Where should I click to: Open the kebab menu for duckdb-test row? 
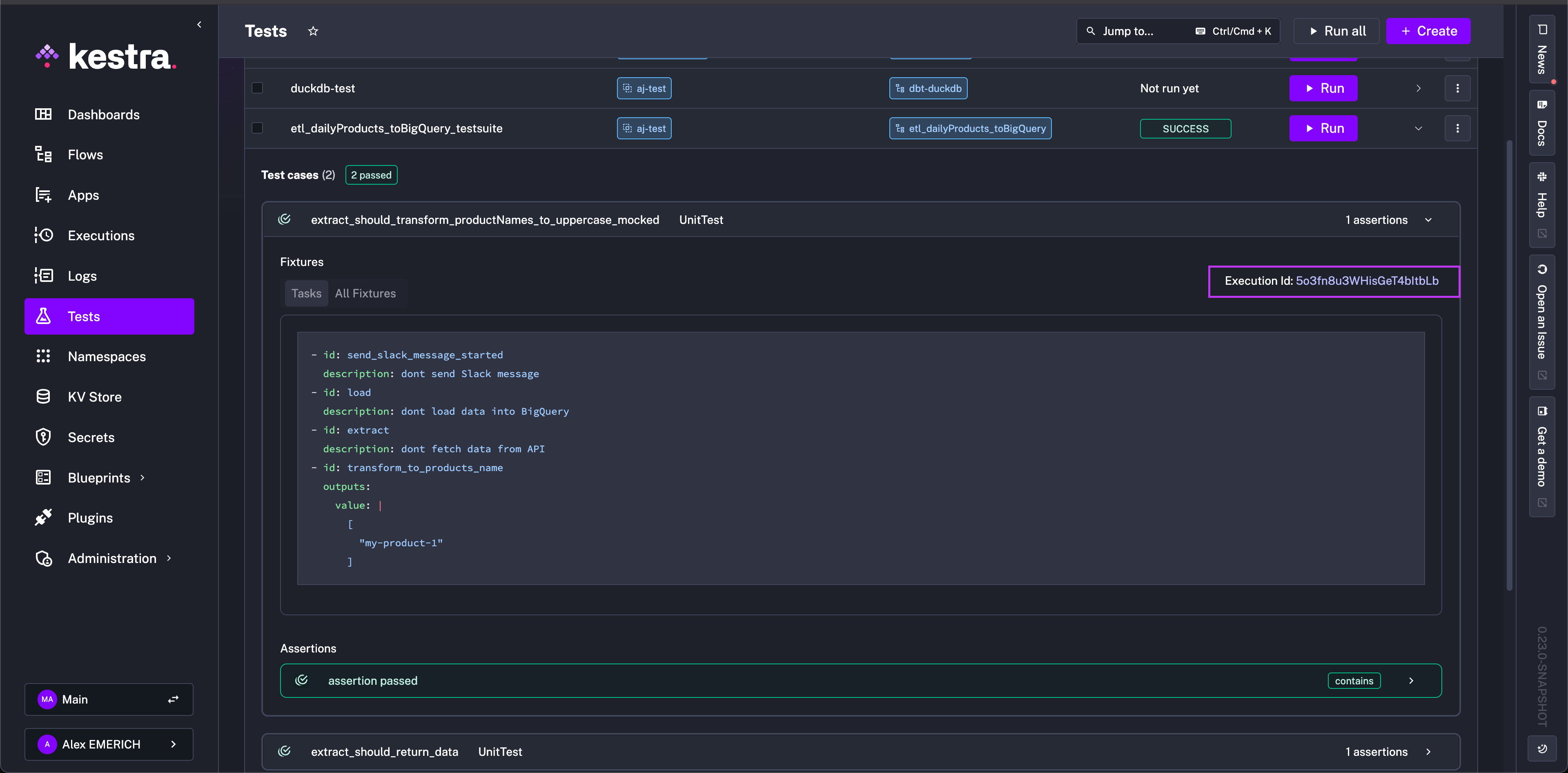(x=1458, y=88)
